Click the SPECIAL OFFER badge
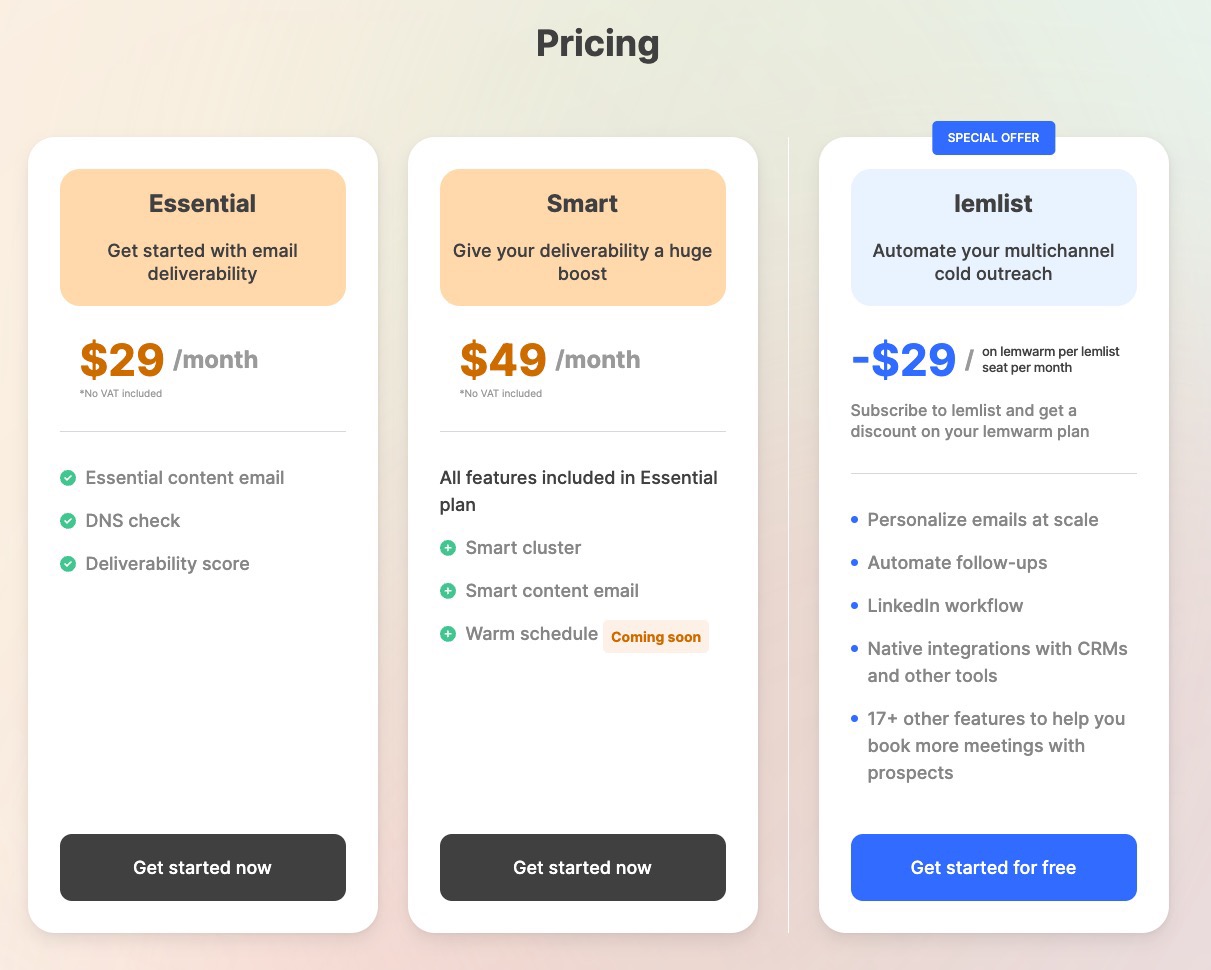The image size is (1211, 970). [994, 138]
